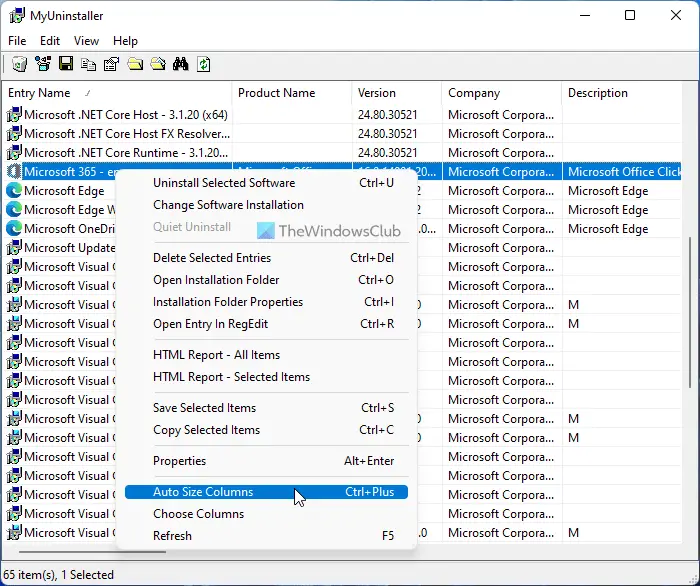Screen dimensions: 700x586
Task: Sort by the Version column header
Action: pyautogui.click(x=397, y=93)
